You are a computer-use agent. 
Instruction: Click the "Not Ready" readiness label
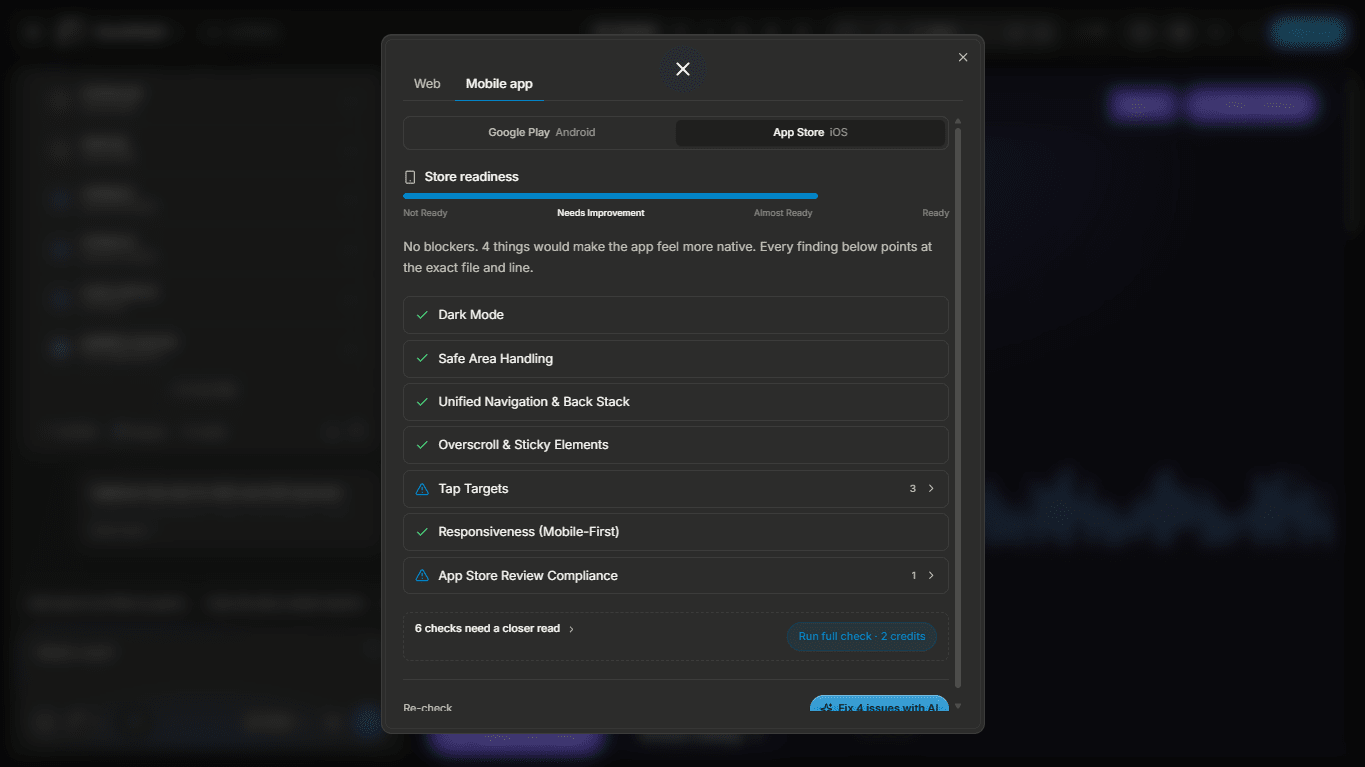[425, 213]
